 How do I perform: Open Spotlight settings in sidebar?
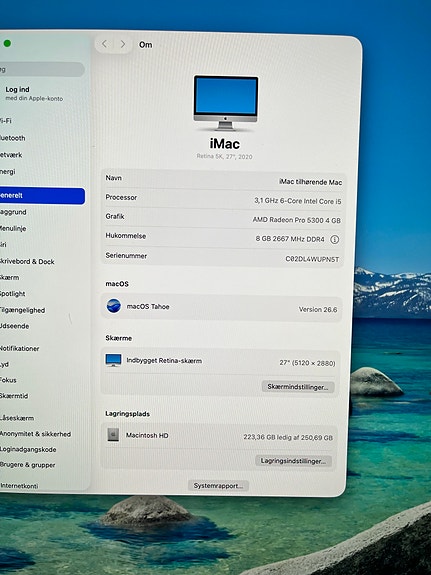(13, 294)
